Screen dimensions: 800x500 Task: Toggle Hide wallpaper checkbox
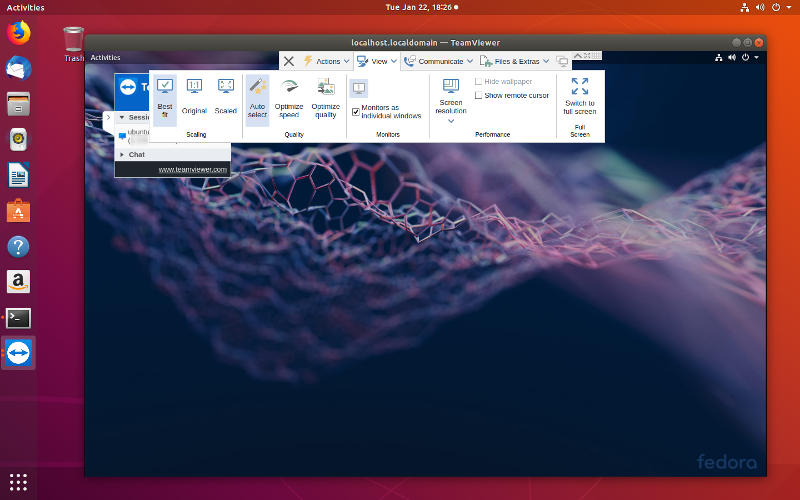pos(478,82)
